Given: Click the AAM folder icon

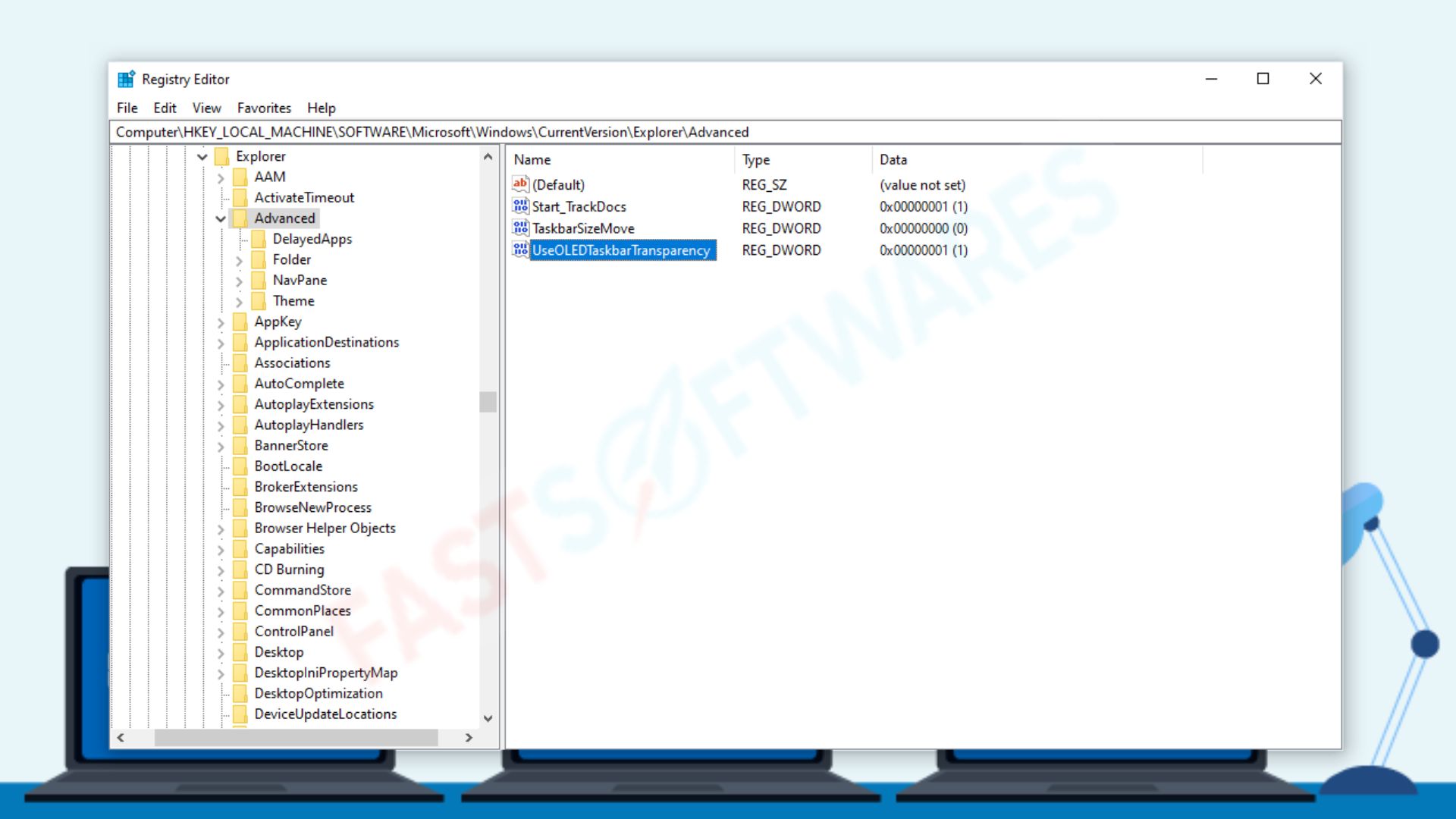Looking at the screenshot, I should [240, 177].
